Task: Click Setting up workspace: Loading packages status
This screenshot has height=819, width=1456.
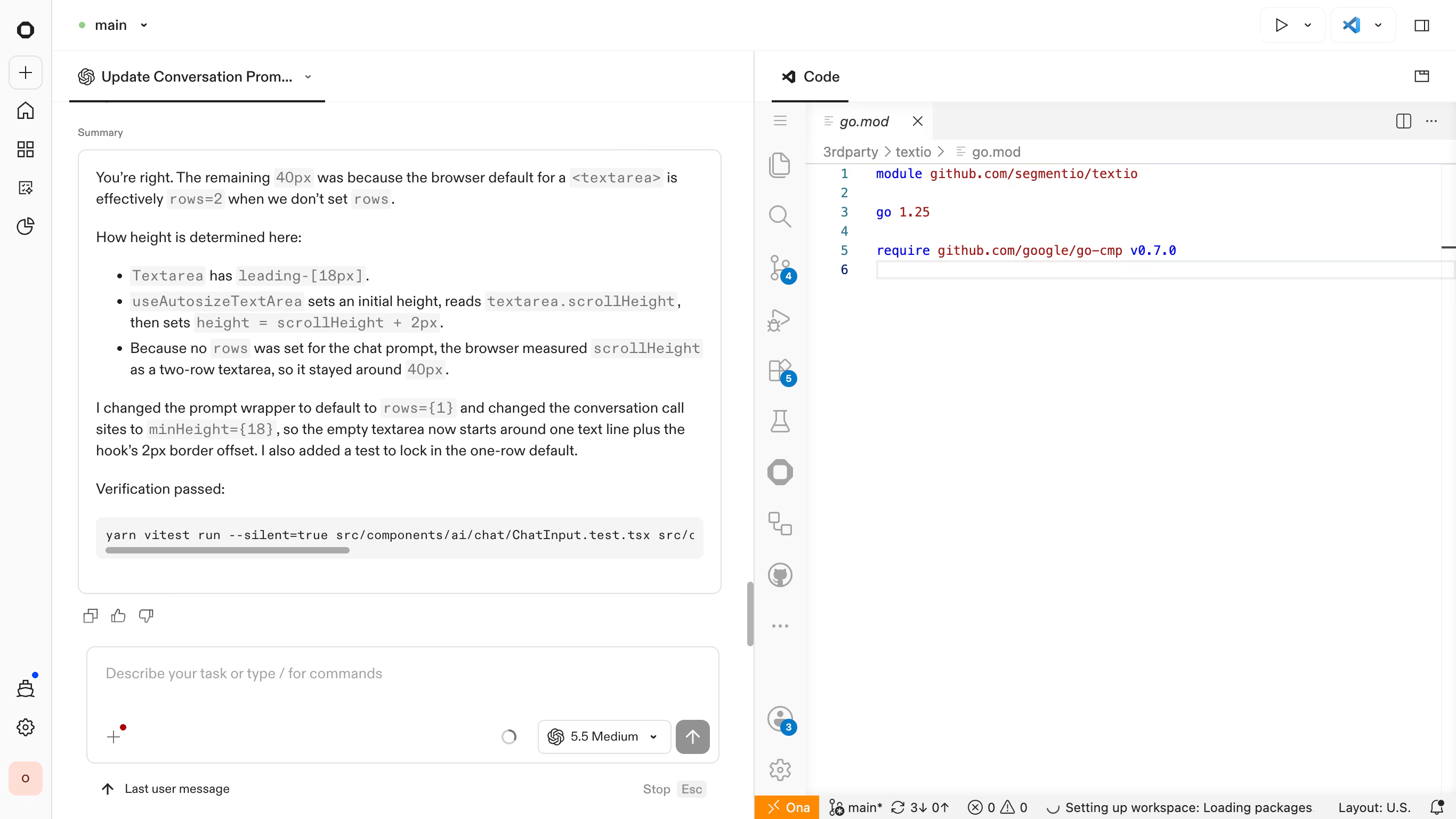Action: [x=1179, y=808]
